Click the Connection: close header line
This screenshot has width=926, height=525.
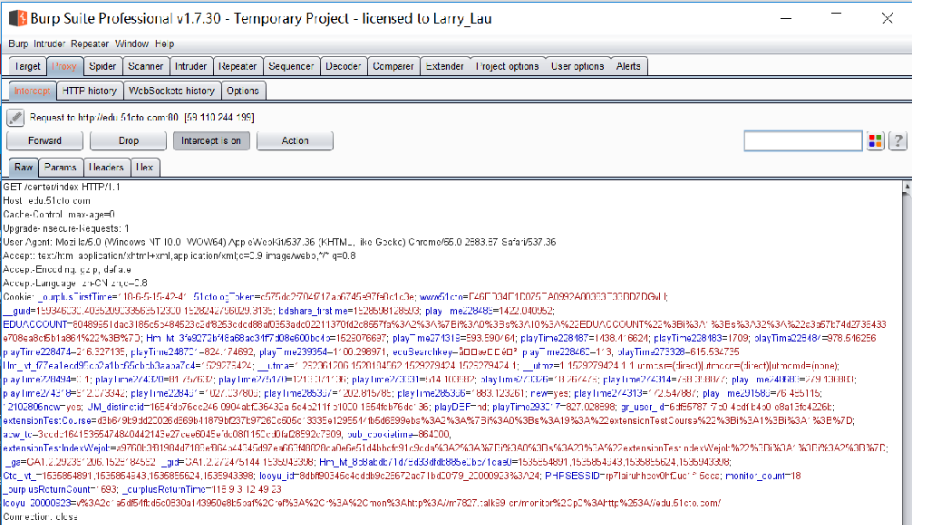click(40, 517)
